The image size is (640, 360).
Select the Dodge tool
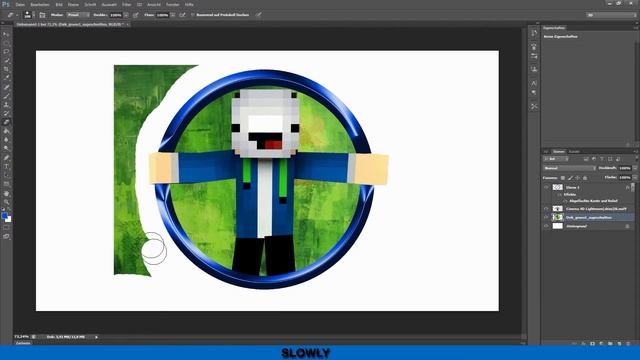[x=6, y=149]
